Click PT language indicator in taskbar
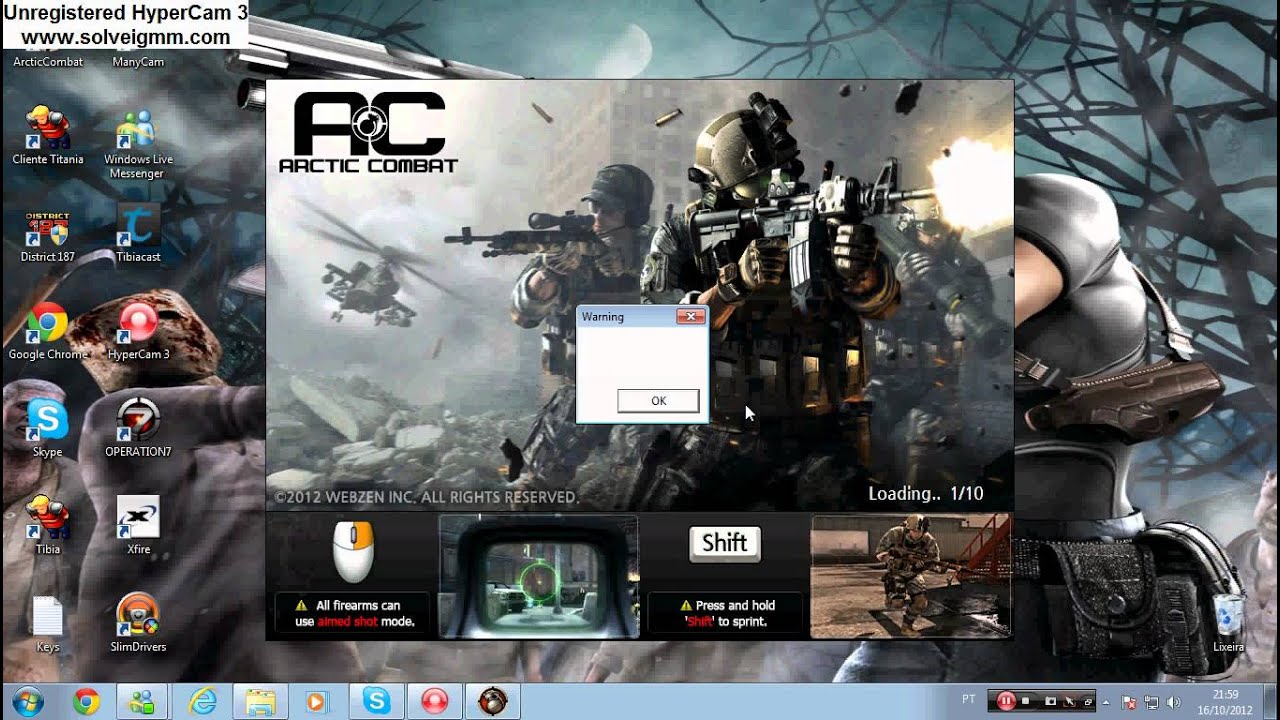 point(968,699)
